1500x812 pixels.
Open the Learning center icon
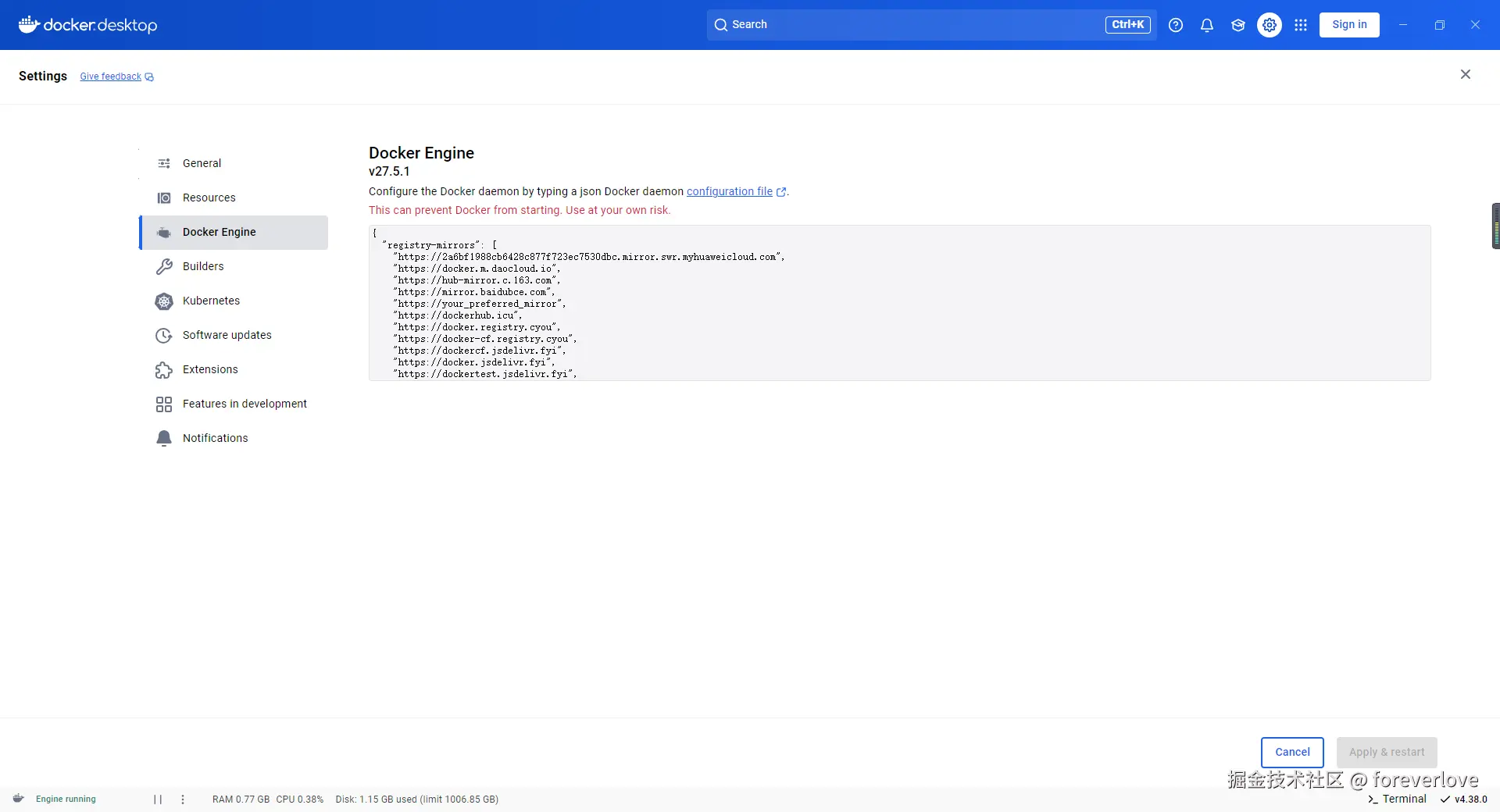click(x=1238, y=25)
